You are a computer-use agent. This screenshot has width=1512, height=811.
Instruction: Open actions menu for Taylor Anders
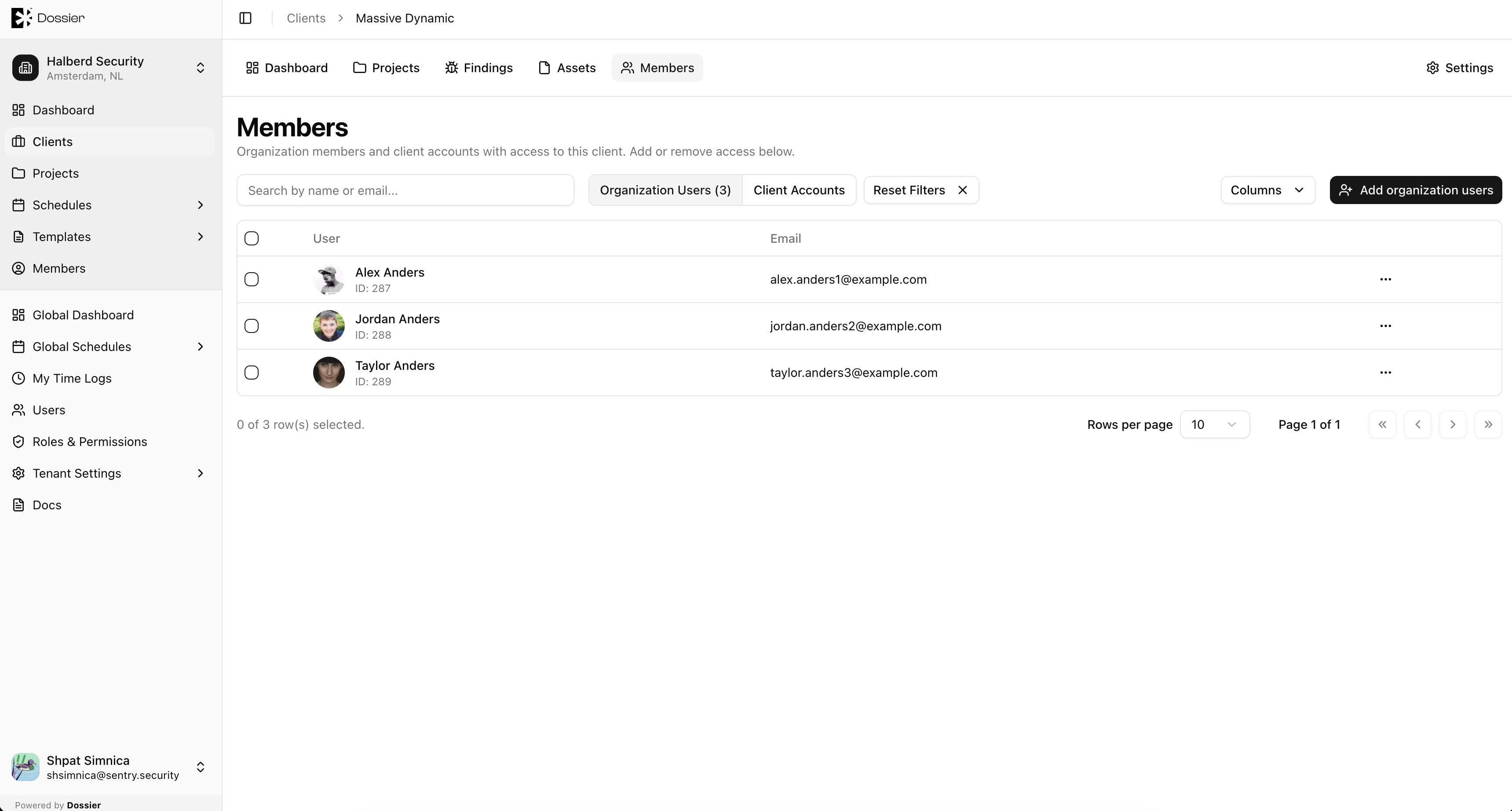1385,373
